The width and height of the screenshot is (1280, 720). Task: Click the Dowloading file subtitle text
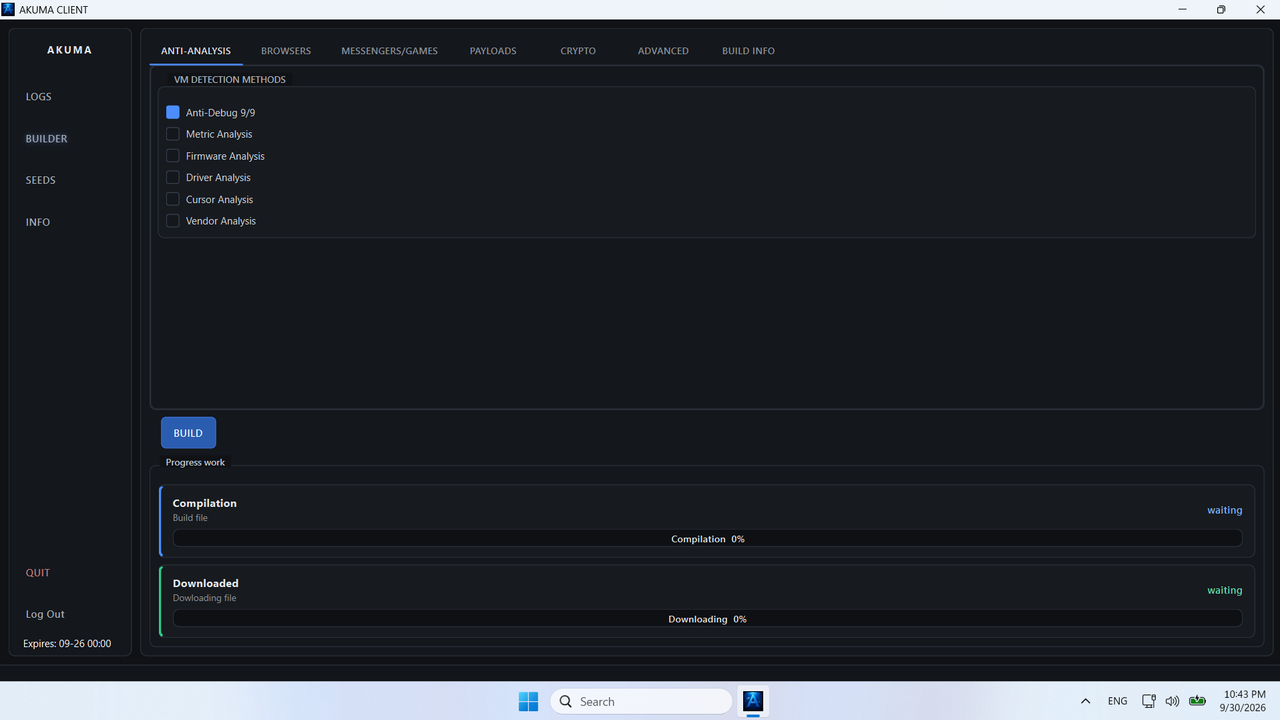[x=204, y=598]
